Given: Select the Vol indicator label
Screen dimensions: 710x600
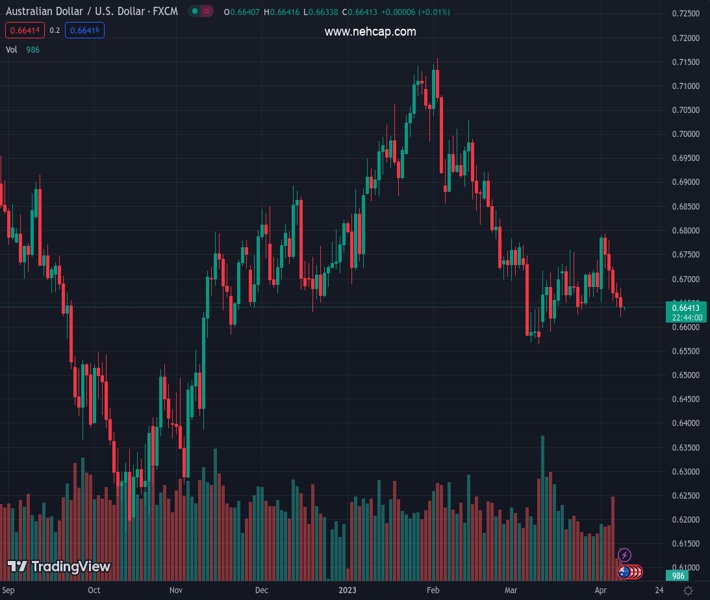Looking at the screenshot, I should 11,49.
